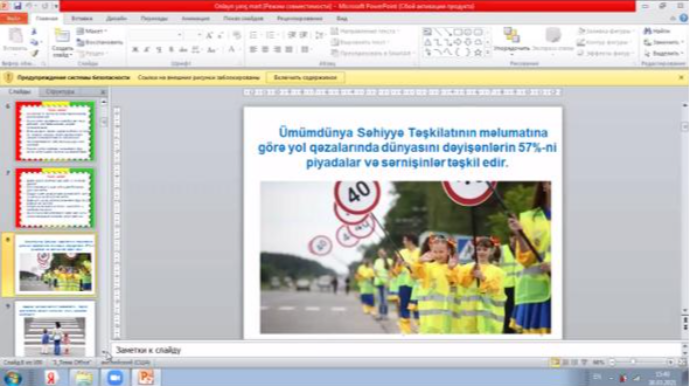
Task: Open the Показ слайдов ribbon tab
Action: coord(243,18)
